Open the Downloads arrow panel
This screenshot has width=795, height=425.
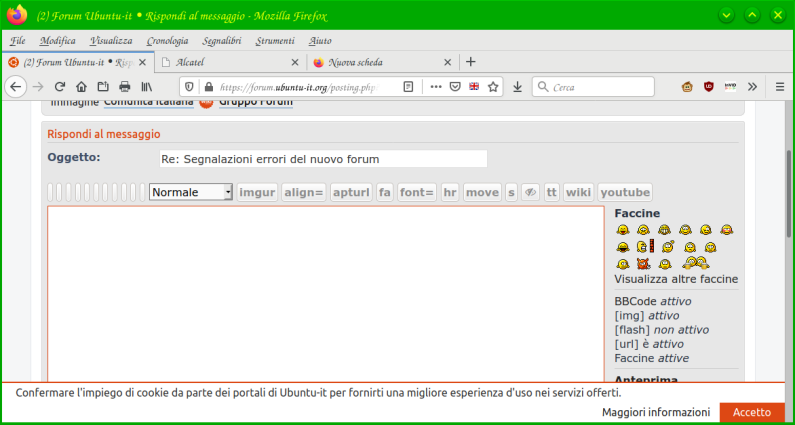[517, 87]
